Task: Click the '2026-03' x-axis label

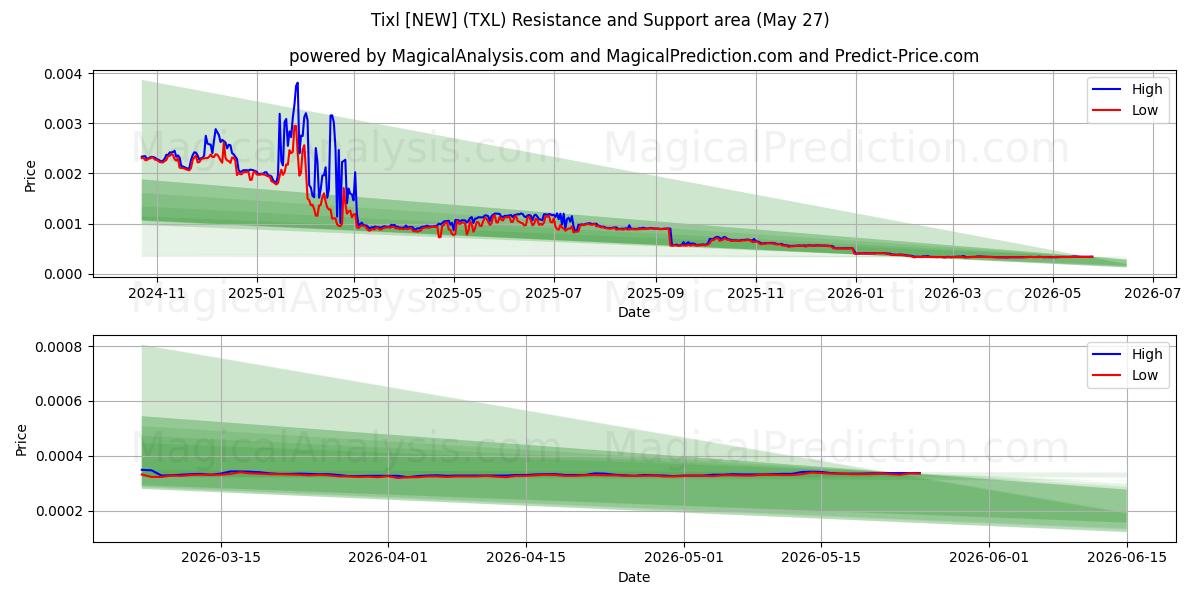Action: click(x=953, y=294)
